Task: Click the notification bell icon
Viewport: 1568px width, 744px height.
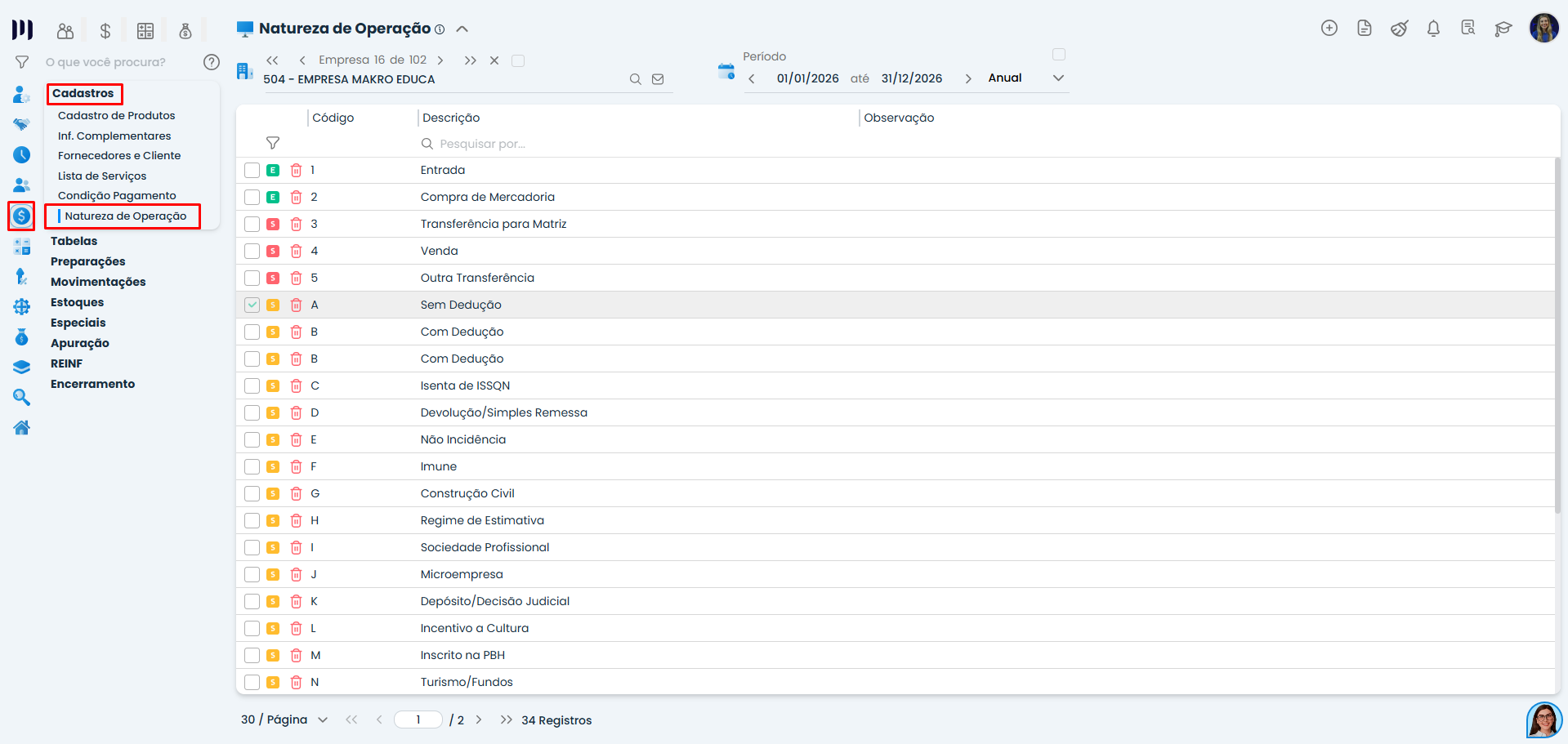Action: point(1433,29)
